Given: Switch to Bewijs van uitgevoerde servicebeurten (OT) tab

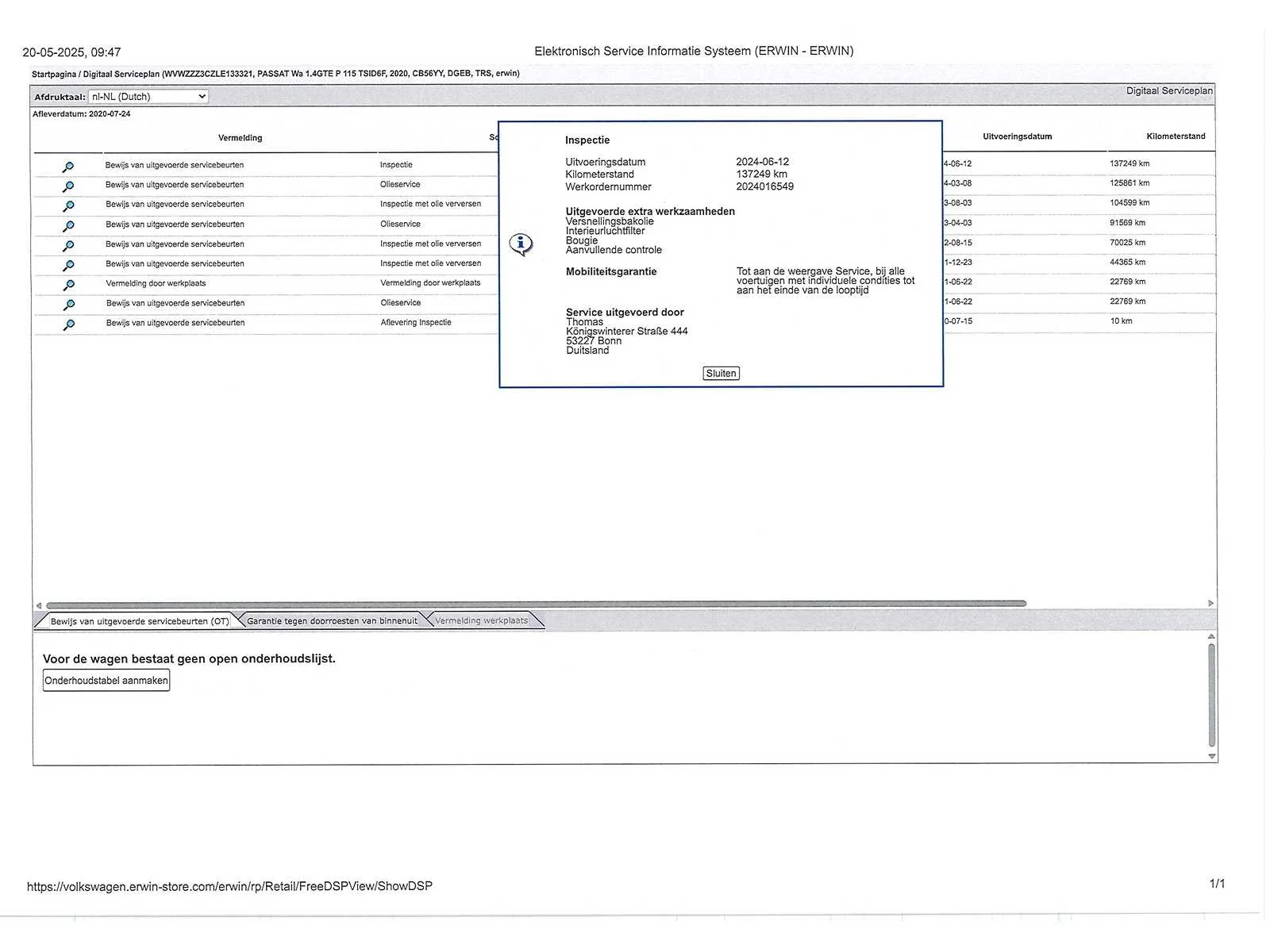Looking at the screenshot, I should click(140, 621).
